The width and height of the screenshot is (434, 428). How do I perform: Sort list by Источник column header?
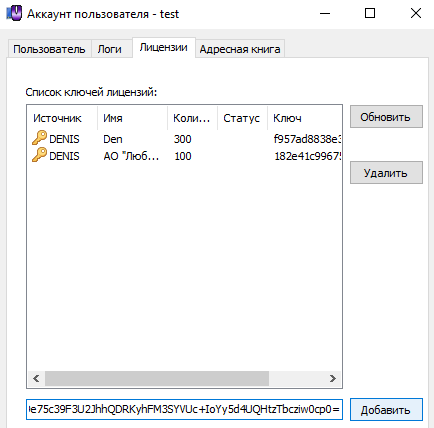click(x=62, y=118)
